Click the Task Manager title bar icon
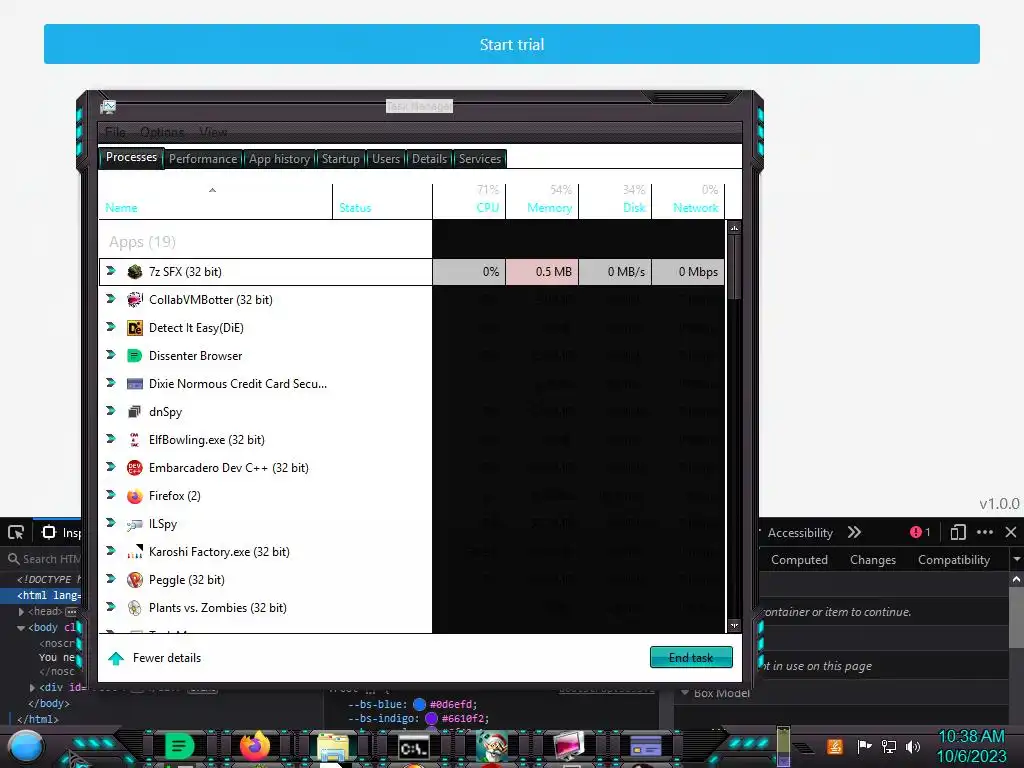This screenshot has height=768, width=1024. point(108,106)
